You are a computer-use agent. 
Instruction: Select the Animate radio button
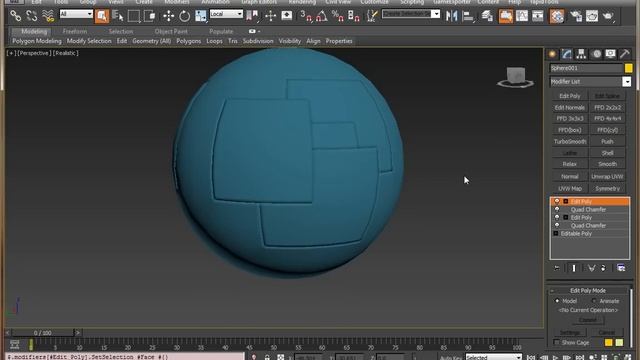coord(594,301)
